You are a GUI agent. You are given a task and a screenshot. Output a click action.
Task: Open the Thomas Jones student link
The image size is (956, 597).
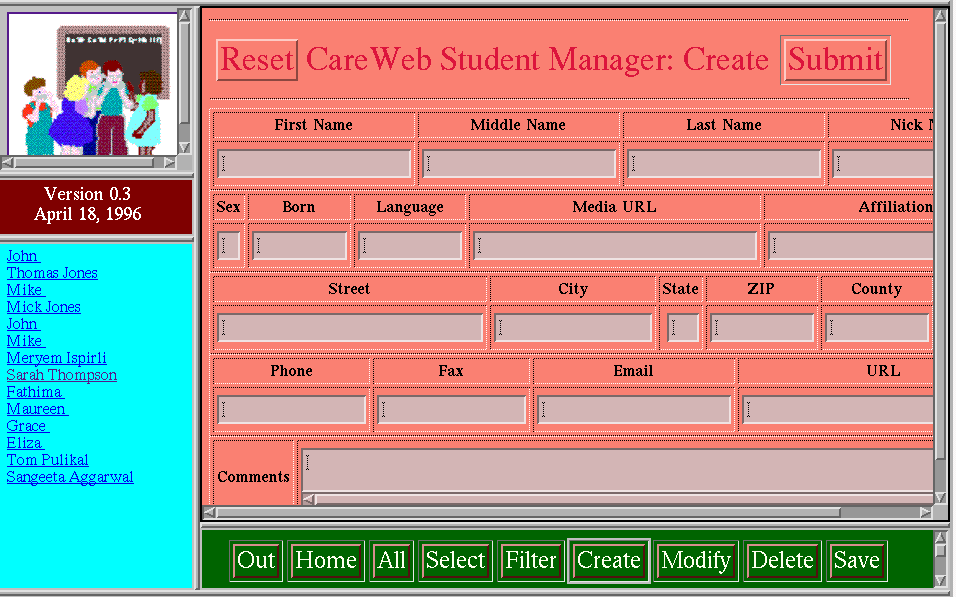coord(52,273)
